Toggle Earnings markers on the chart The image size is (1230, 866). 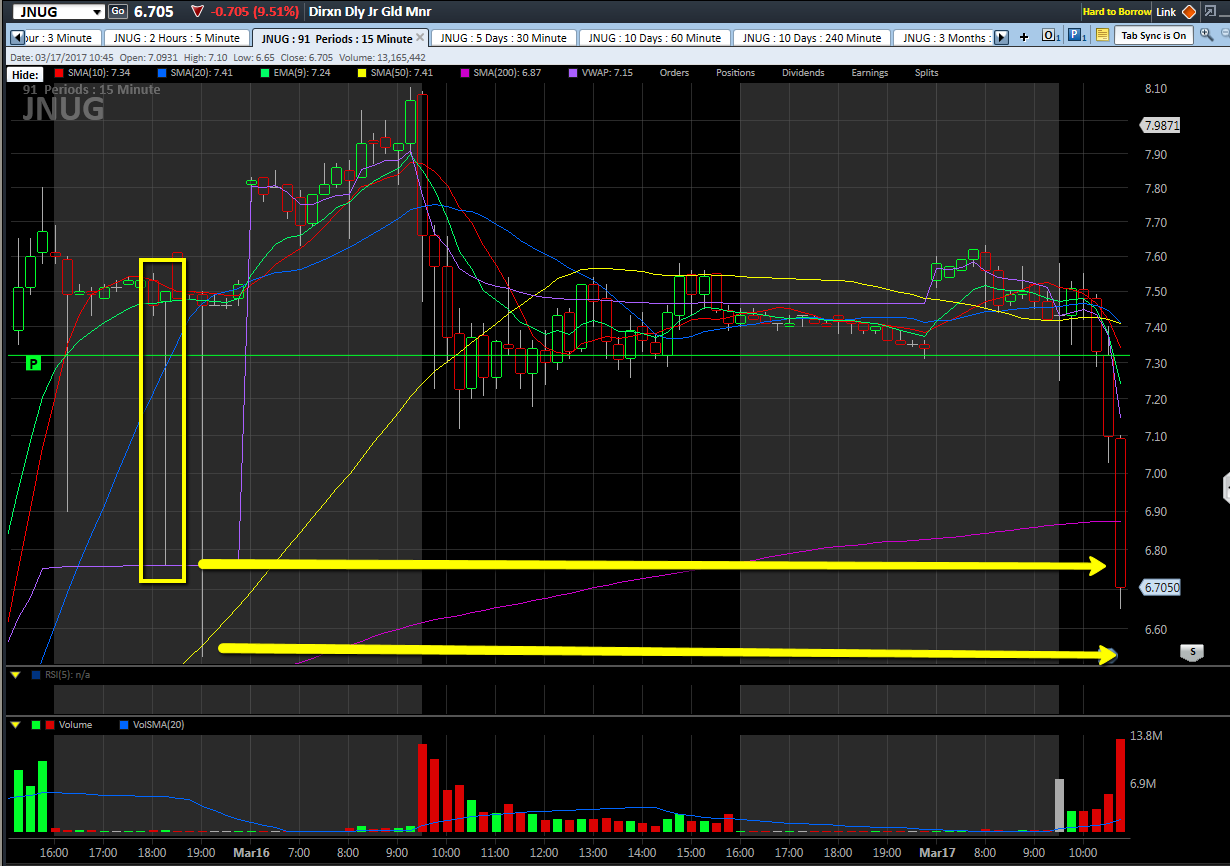[869, 73]
